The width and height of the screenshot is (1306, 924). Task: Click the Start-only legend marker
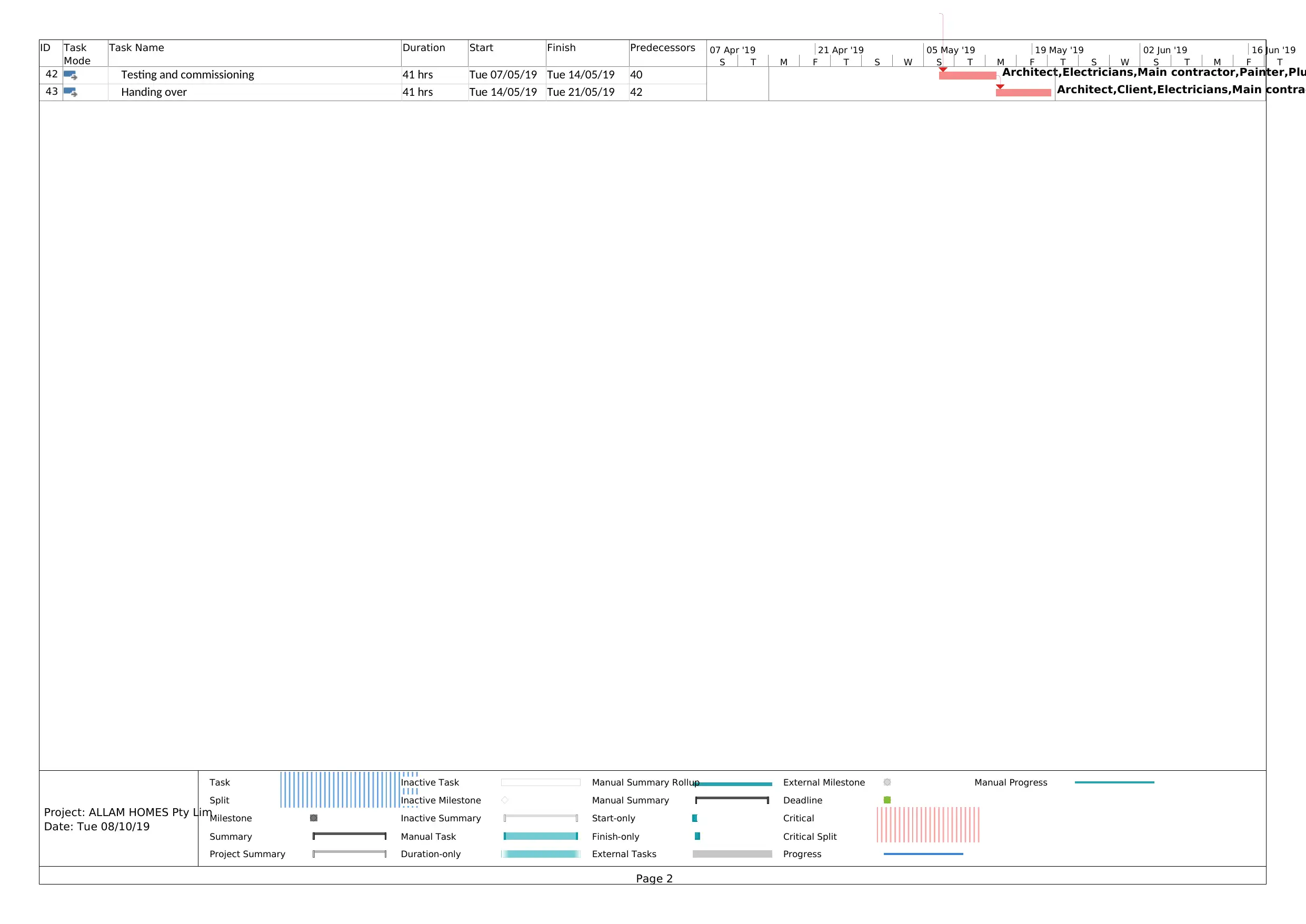tap(694, 818)
